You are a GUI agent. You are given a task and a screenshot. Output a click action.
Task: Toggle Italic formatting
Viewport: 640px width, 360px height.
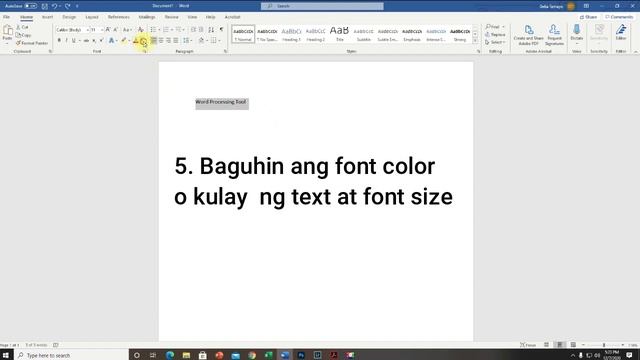click(67, 40)
